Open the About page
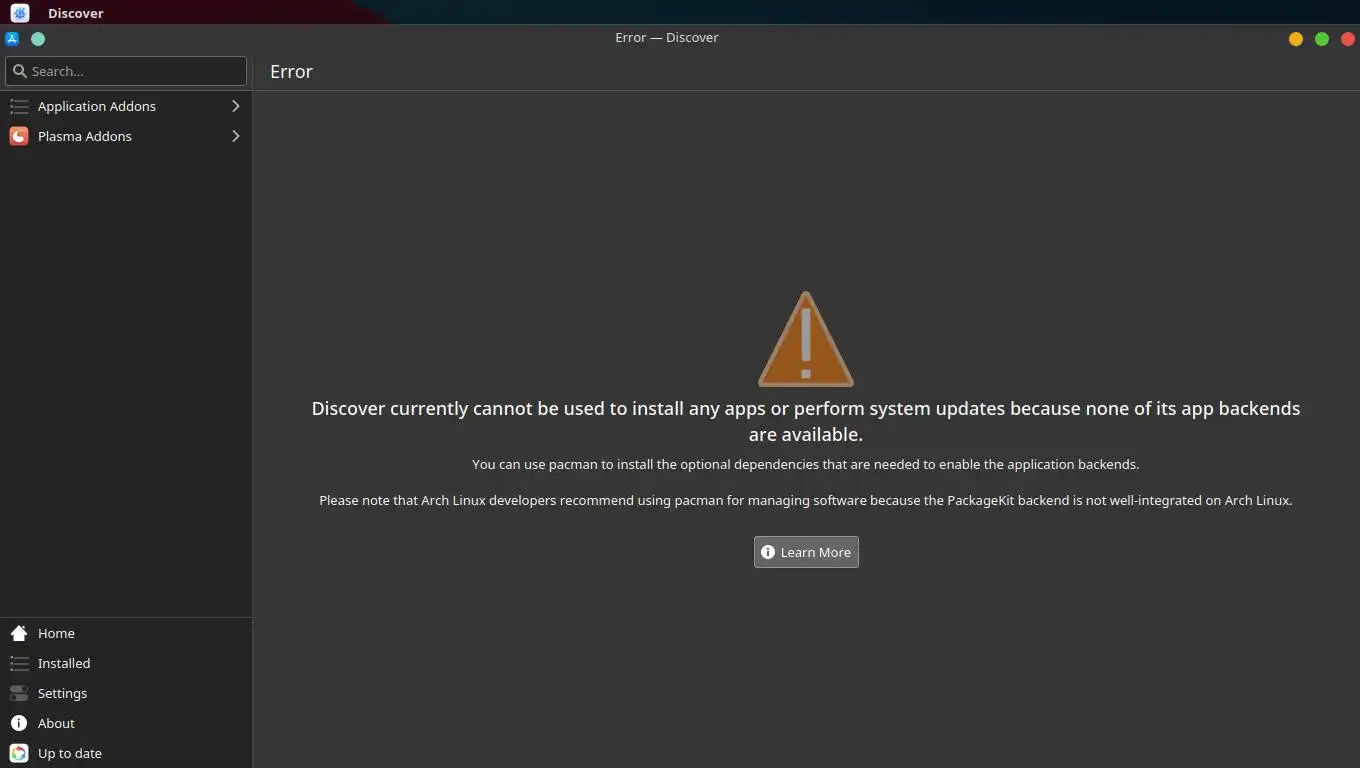 pos(126,723)
